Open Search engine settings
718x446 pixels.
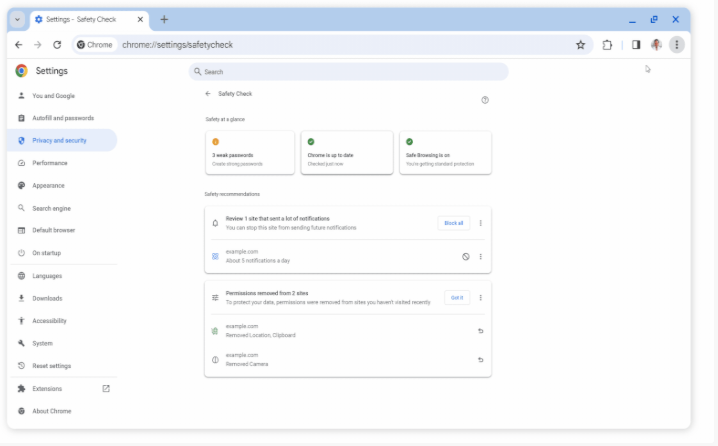(62, 208)
